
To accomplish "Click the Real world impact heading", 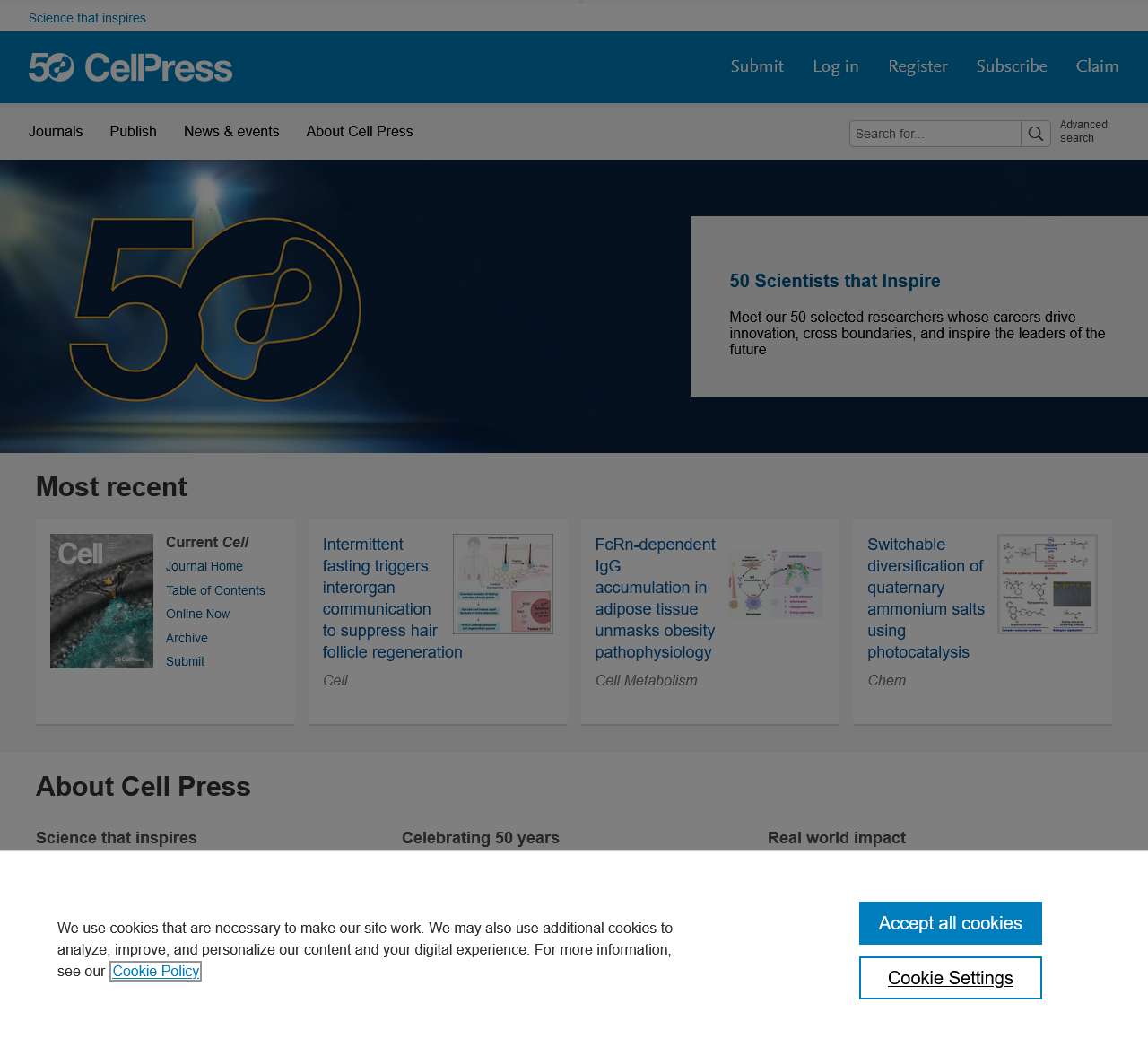I will click(x=837, y=837).
